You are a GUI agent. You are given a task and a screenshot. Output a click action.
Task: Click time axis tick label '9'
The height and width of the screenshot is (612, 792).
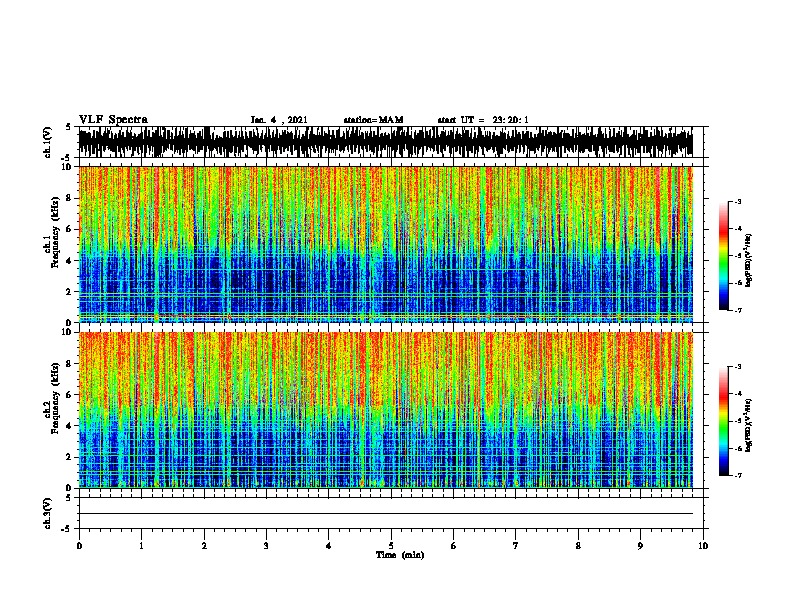point(640,545)
